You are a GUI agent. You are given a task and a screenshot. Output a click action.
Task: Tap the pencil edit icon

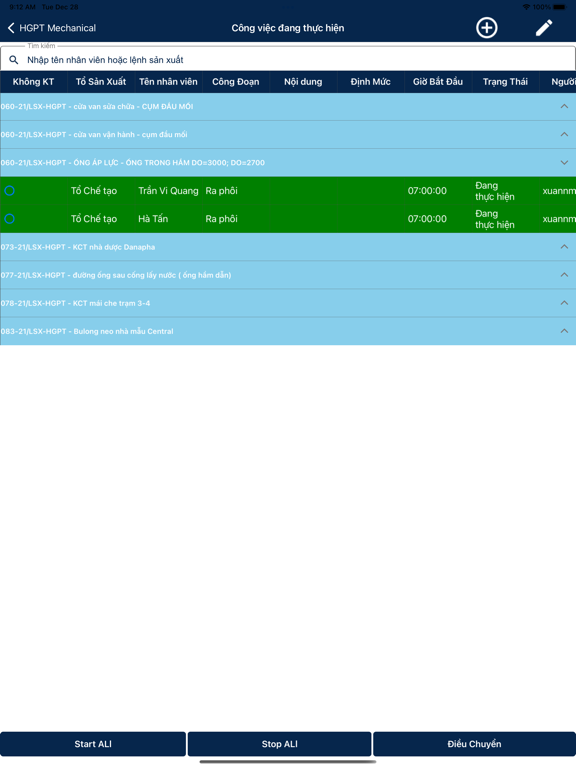[x=544, y=27]
